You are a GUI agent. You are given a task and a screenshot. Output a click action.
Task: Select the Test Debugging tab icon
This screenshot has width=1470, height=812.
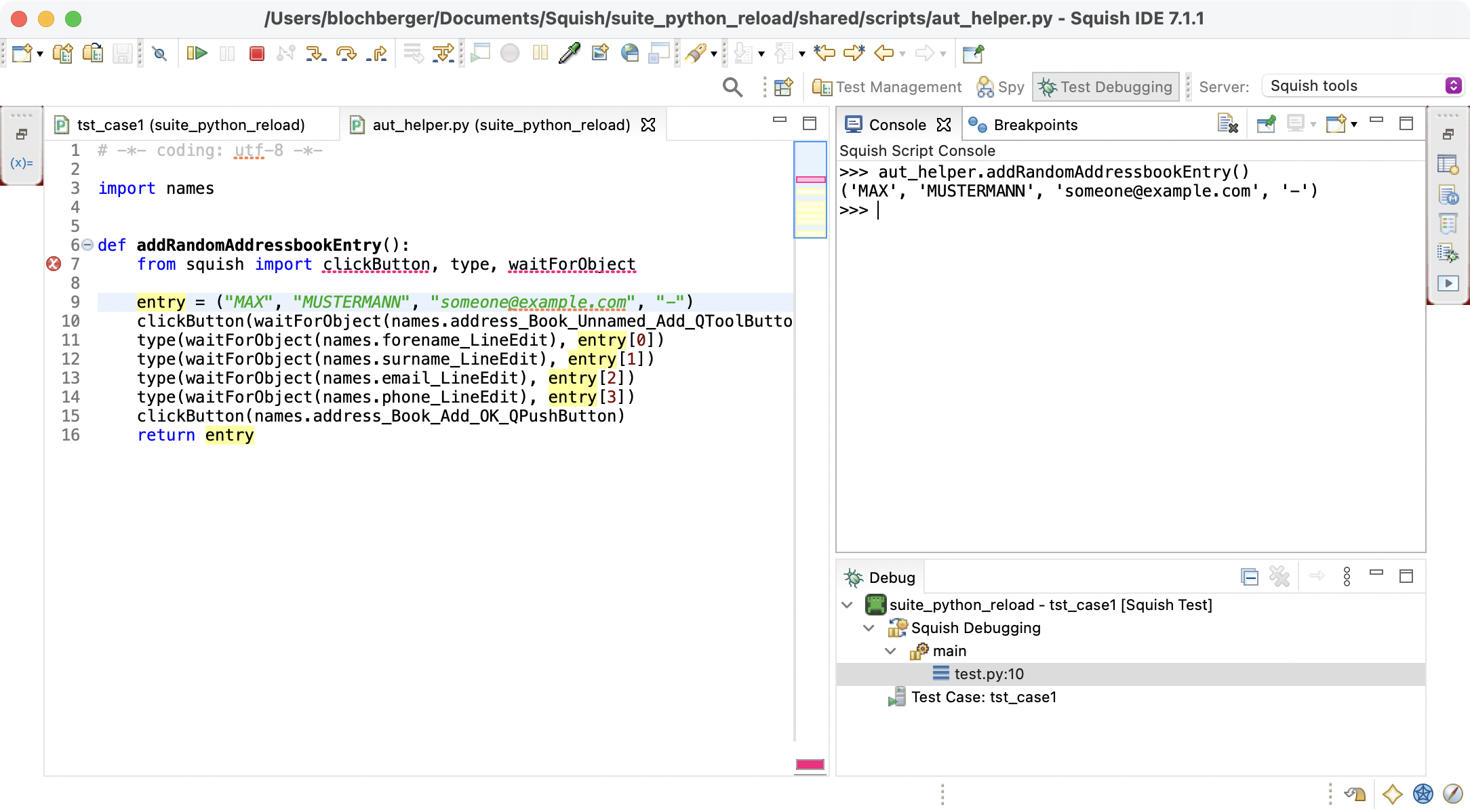coord(1048,86)
